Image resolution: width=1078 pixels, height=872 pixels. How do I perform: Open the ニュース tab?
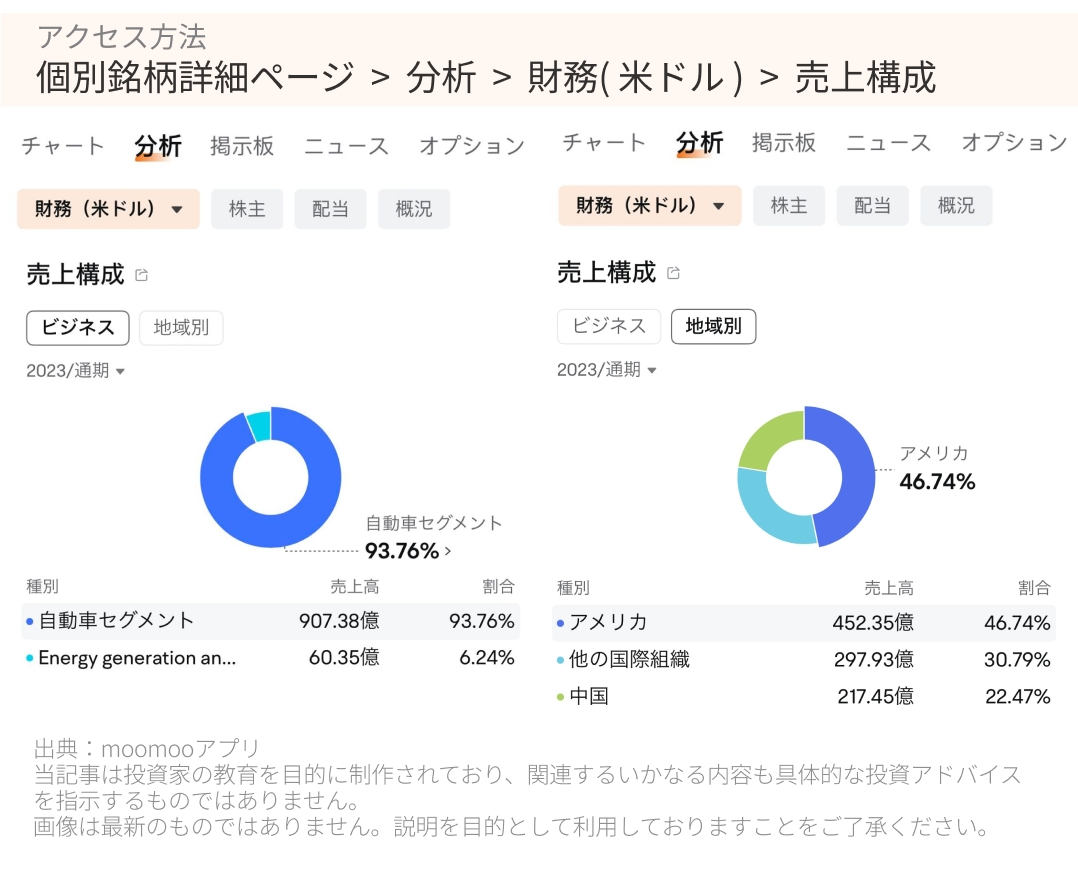coord(346,145)
